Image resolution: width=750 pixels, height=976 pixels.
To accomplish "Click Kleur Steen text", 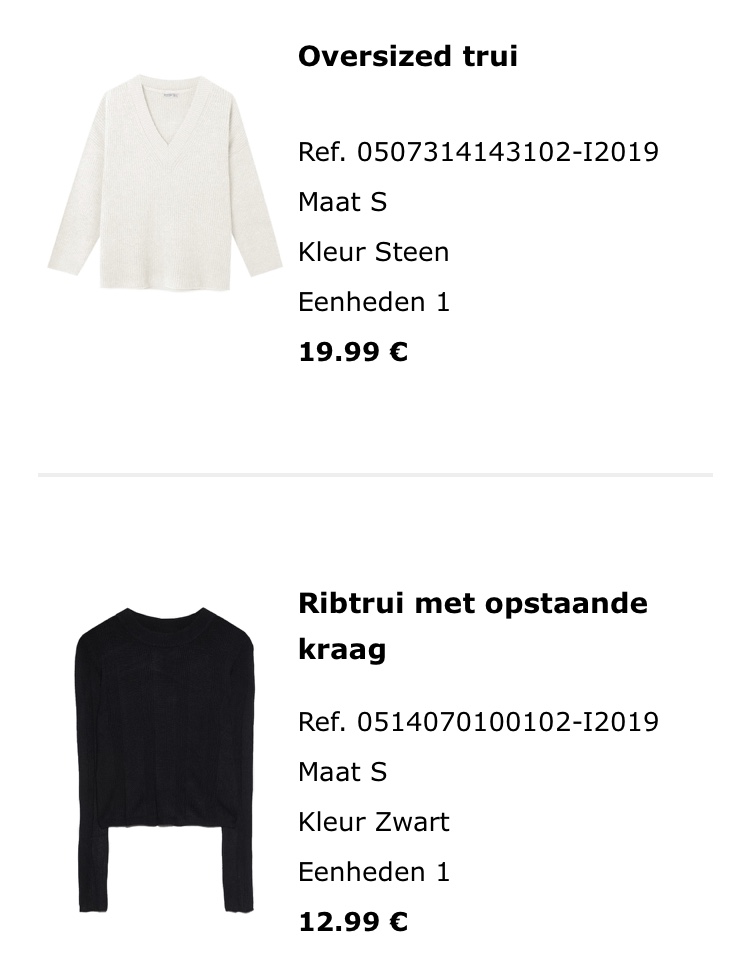I will pos(373,252).
